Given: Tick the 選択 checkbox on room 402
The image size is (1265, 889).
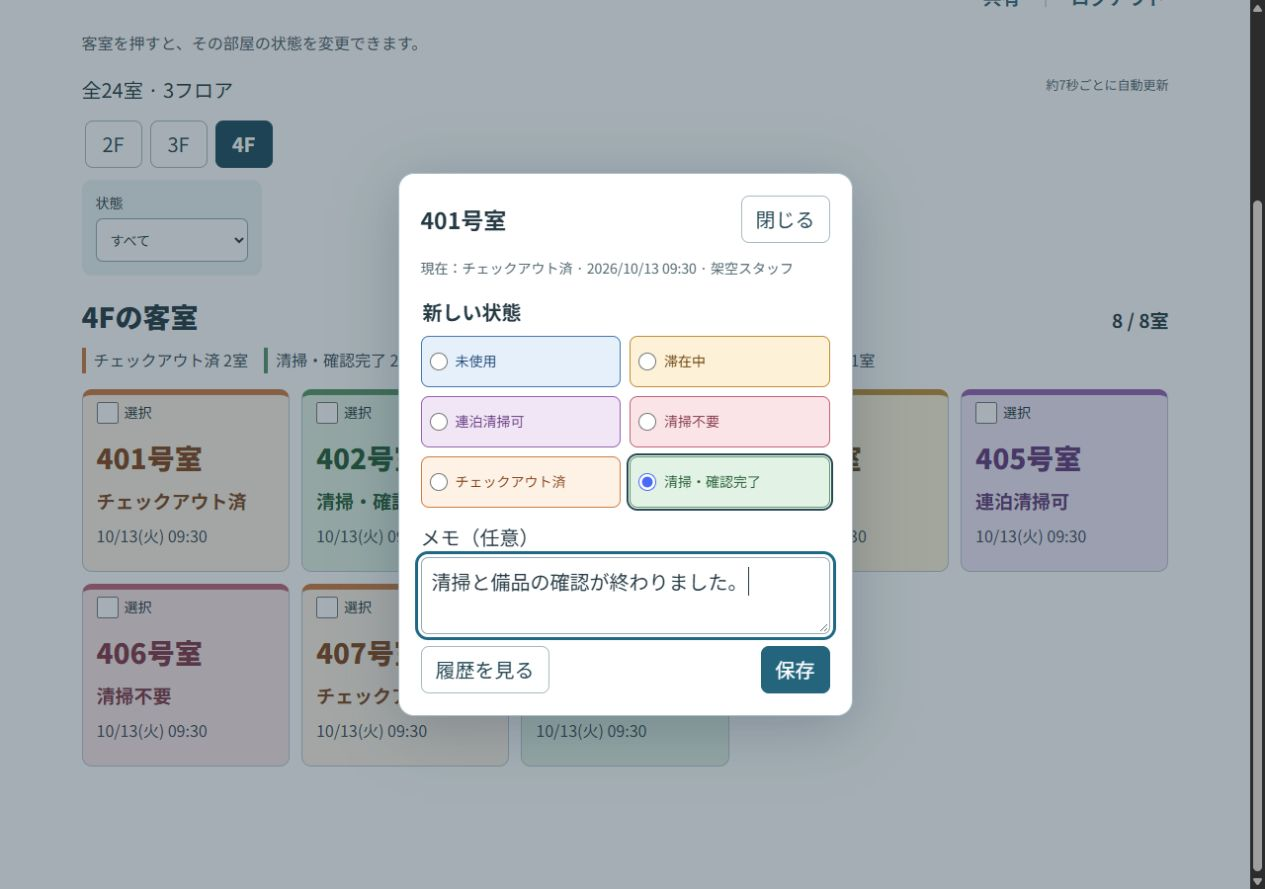Looking at the screenshot, I should [327, 412].
